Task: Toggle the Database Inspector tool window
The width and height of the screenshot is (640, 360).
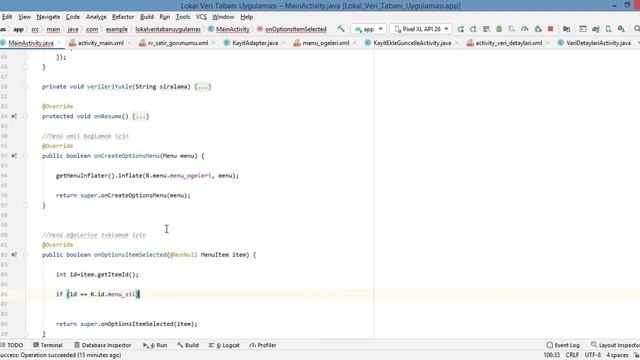Action: [102, 345]
